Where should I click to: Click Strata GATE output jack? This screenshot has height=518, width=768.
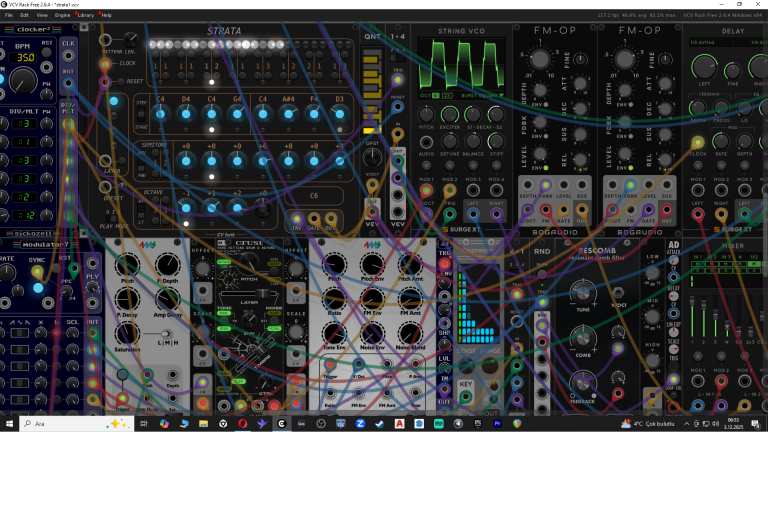tap(314, 218)
